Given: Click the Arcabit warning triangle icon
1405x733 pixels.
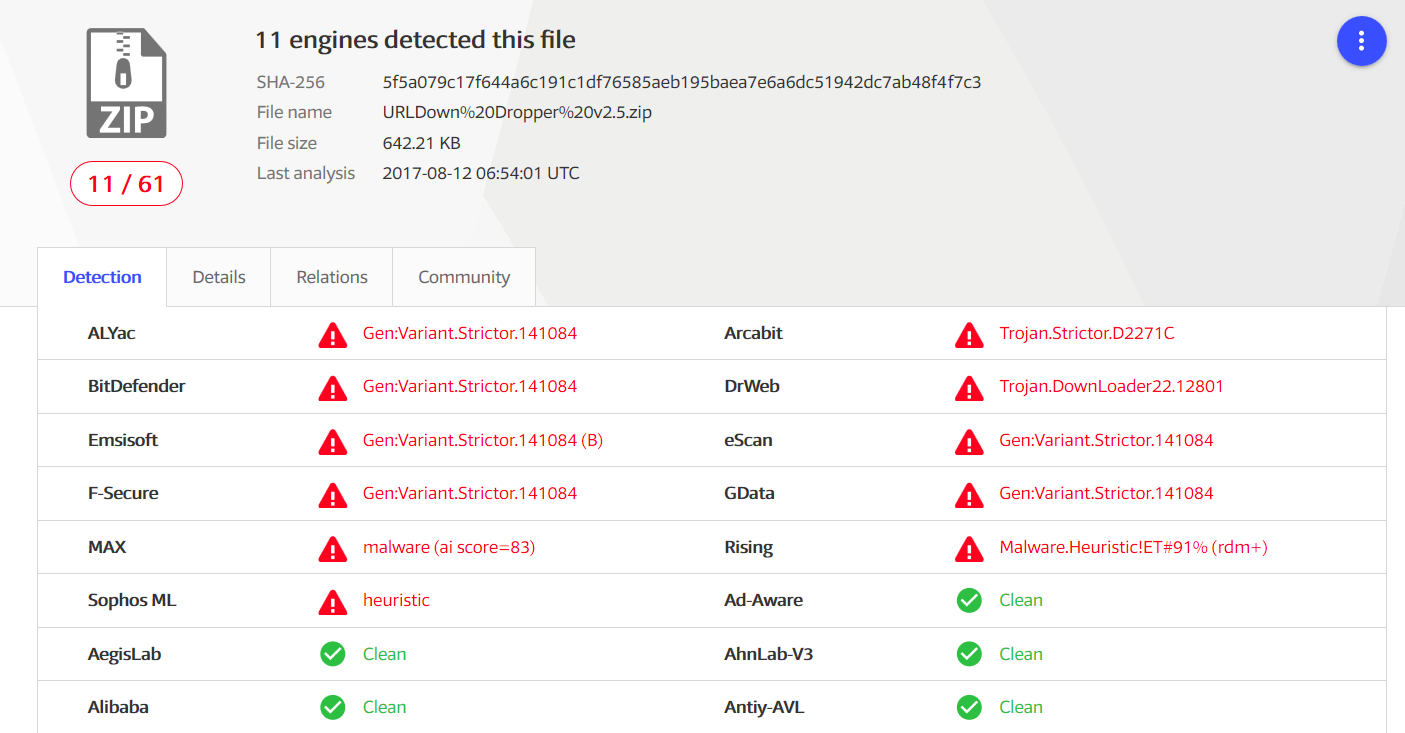Looking at the screenshot, I should click(969, 334).
